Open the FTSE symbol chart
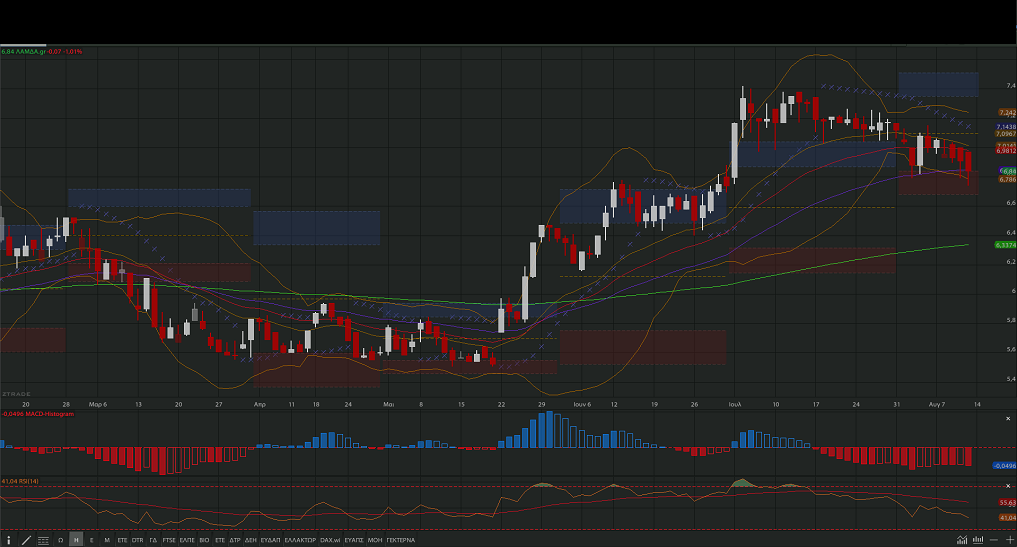 [169, 540]
